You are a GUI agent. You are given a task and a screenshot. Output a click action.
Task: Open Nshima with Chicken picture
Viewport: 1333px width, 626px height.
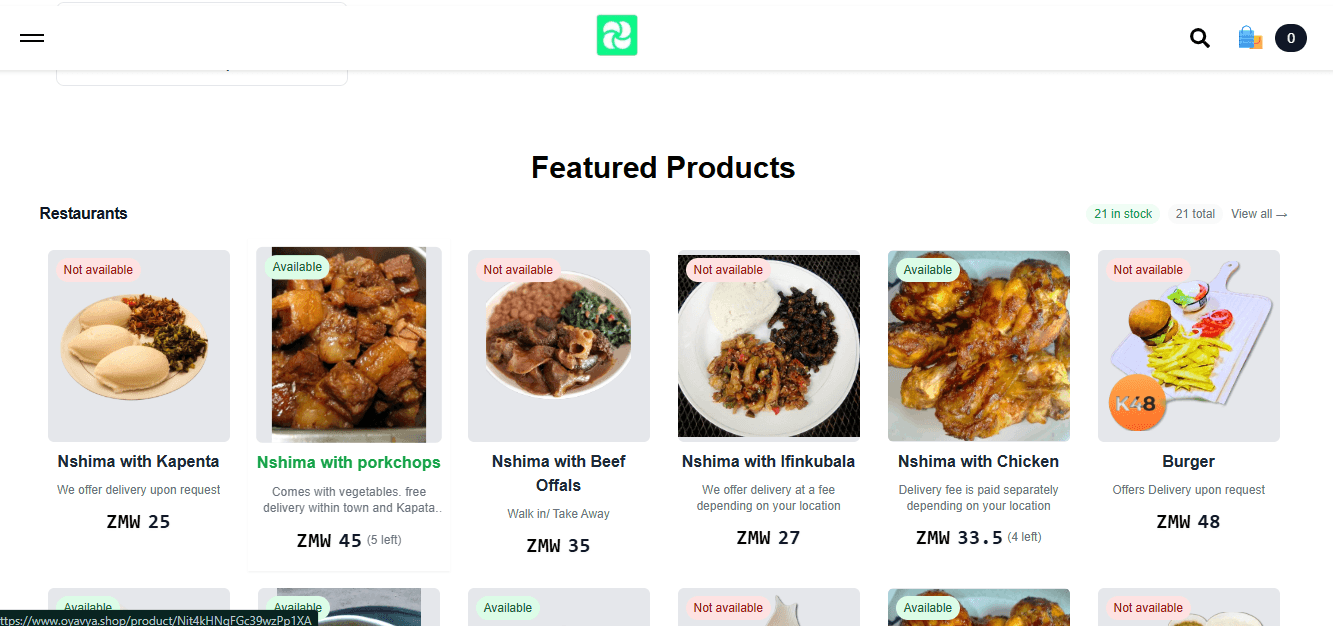pos(979,345)
